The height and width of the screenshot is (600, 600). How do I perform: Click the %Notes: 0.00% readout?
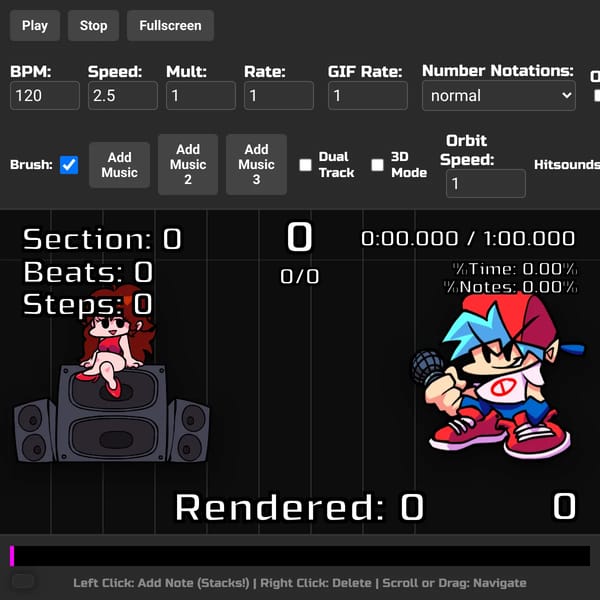click(510, 287)
